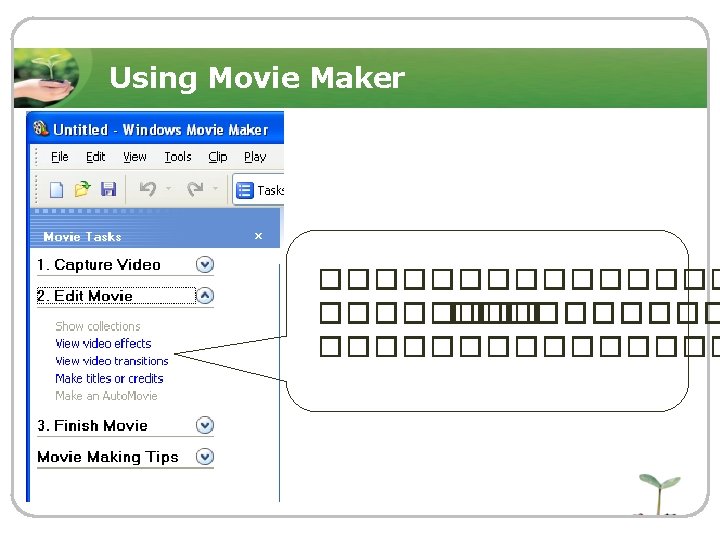Open a project using the folder icon
This screenshot has height=540, width=720.
[83, 189]
